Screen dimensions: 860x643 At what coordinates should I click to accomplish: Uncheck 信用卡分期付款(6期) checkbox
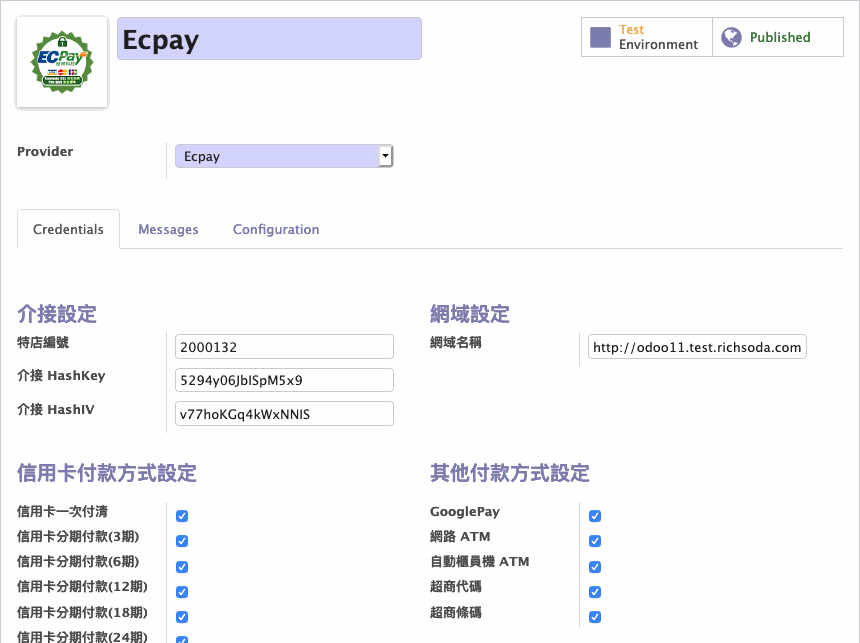point(182,567)
